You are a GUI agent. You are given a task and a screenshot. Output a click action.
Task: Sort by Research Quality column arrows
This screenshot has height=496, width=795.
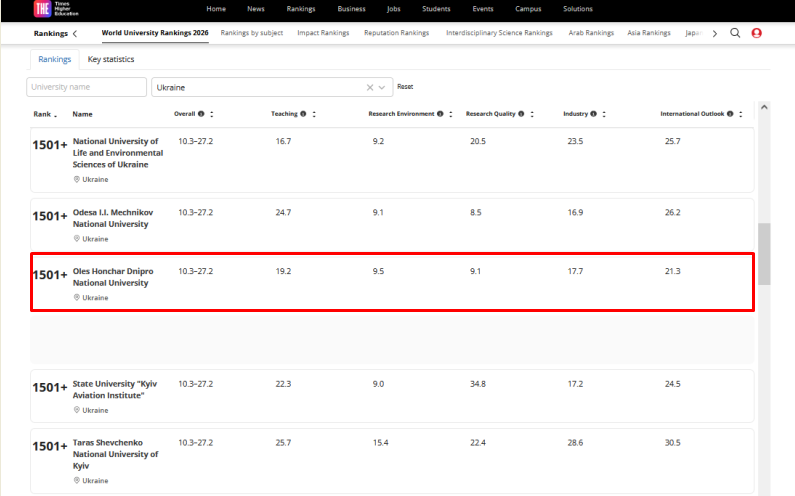pos(533,114)
